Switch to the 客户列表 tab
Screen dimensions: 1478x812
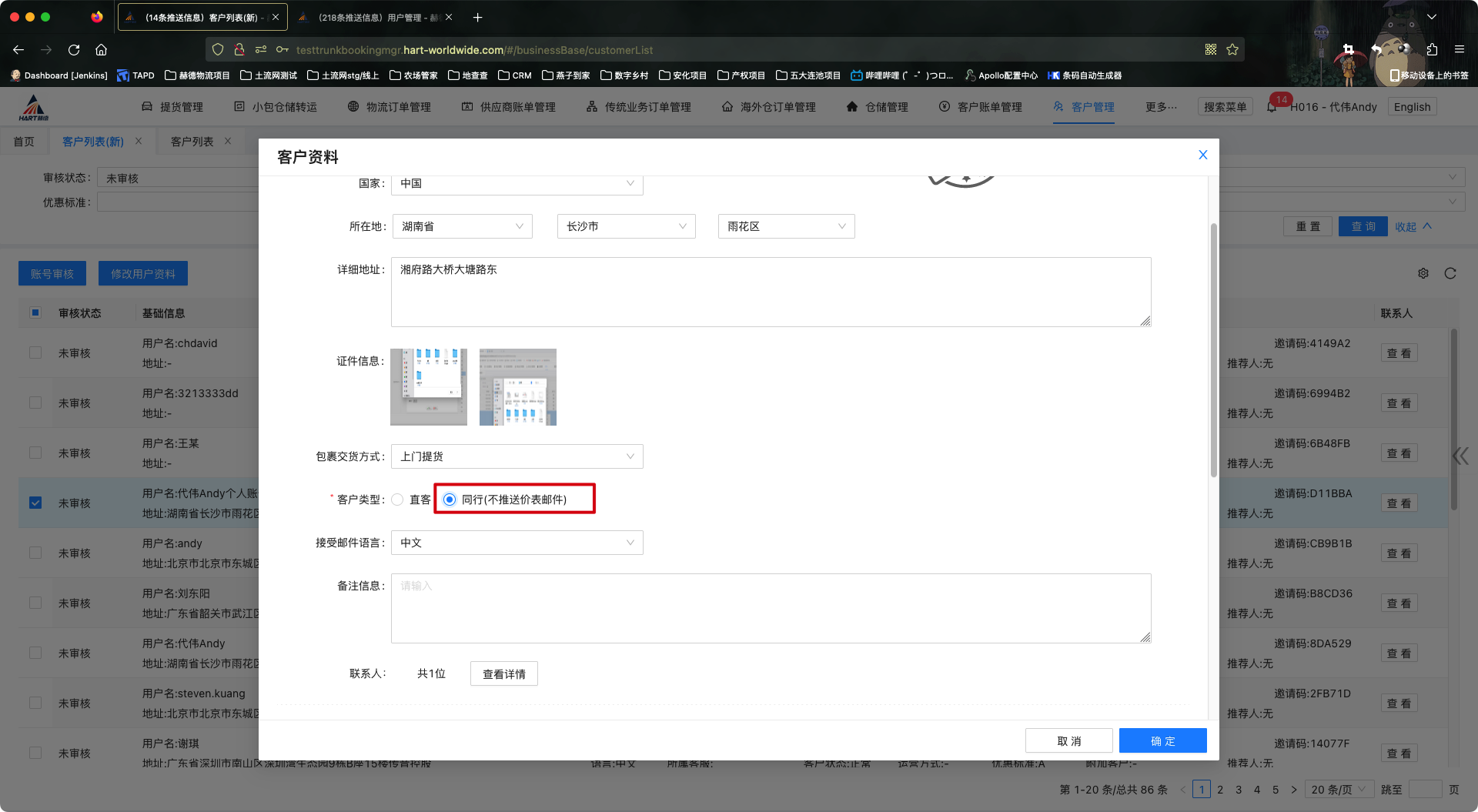click(x=192, y=141)
